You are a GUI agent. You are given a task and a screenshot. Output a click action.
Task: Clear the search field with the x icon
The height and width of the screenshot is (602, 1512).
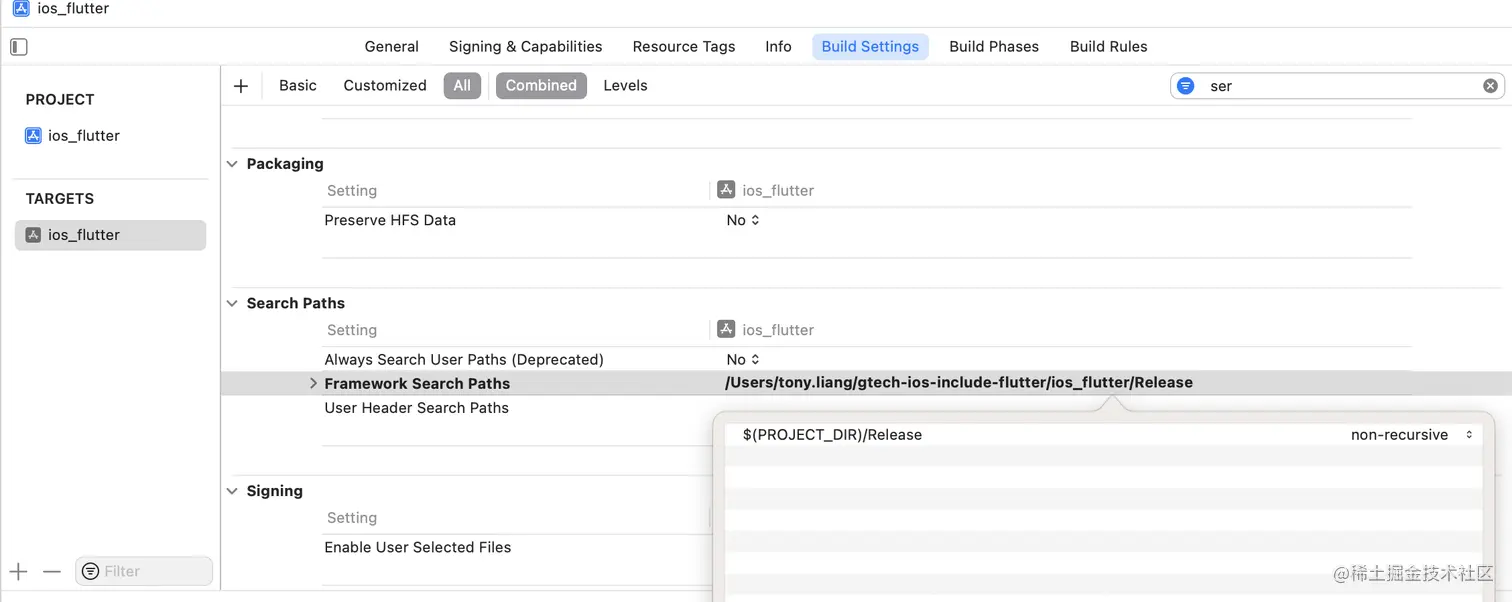tap(1490, 86)
